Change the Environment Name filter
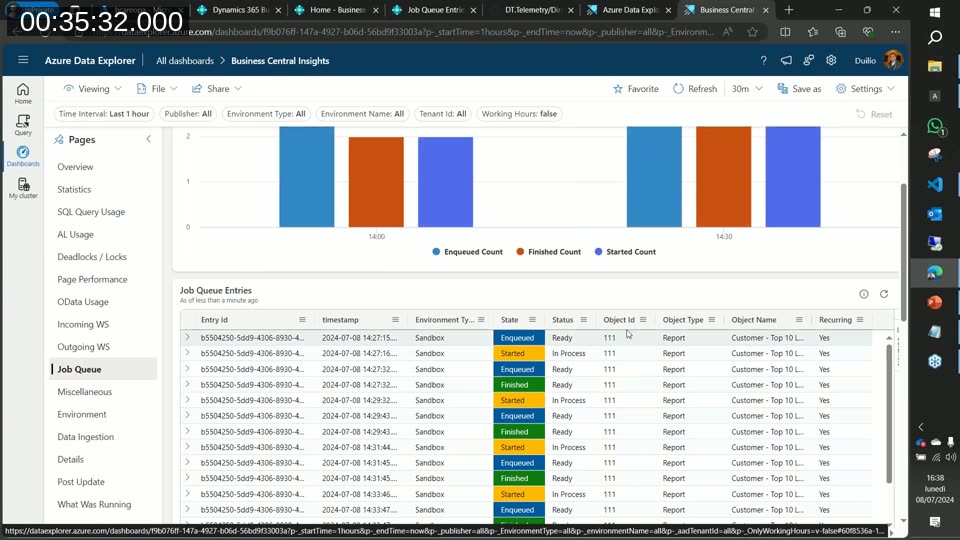This screenshot has height=540, width=960. tap(362, 114)
